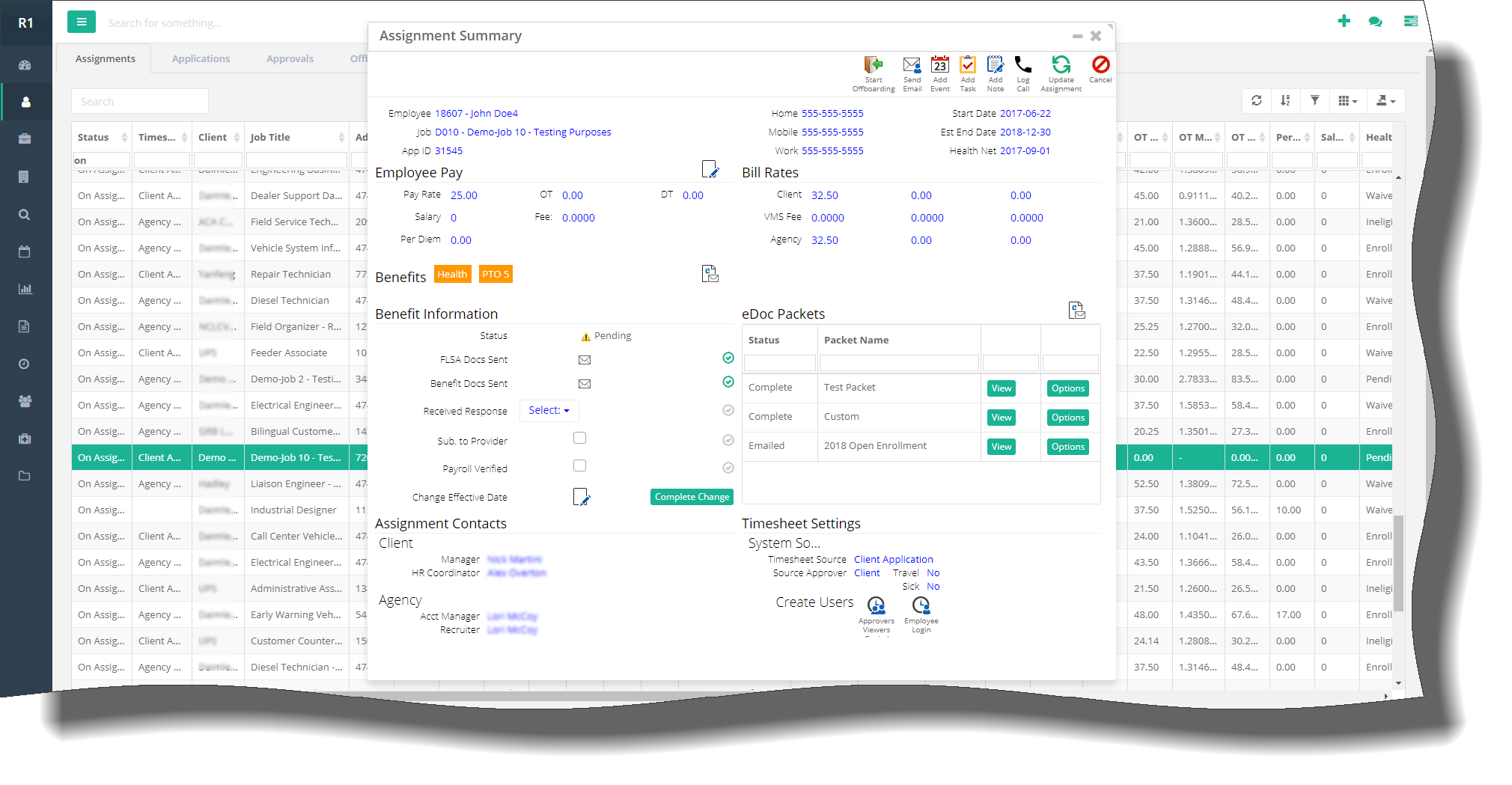The height and width of the screenshot is (785, 1512).
Task: Open magnifier search icon in sidebar
Action: [25, 215]
